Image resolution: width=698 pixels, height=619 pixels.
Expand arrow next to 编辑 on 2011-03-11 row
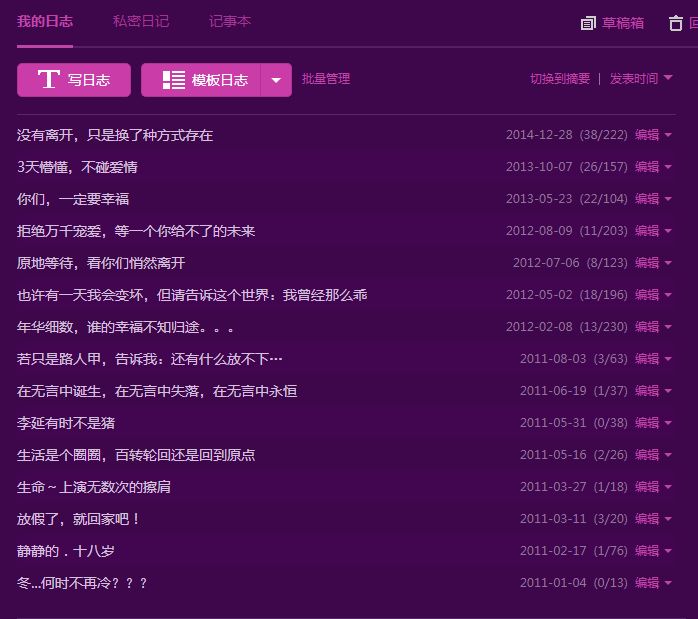pyautogui.click(x=668, y=519)
